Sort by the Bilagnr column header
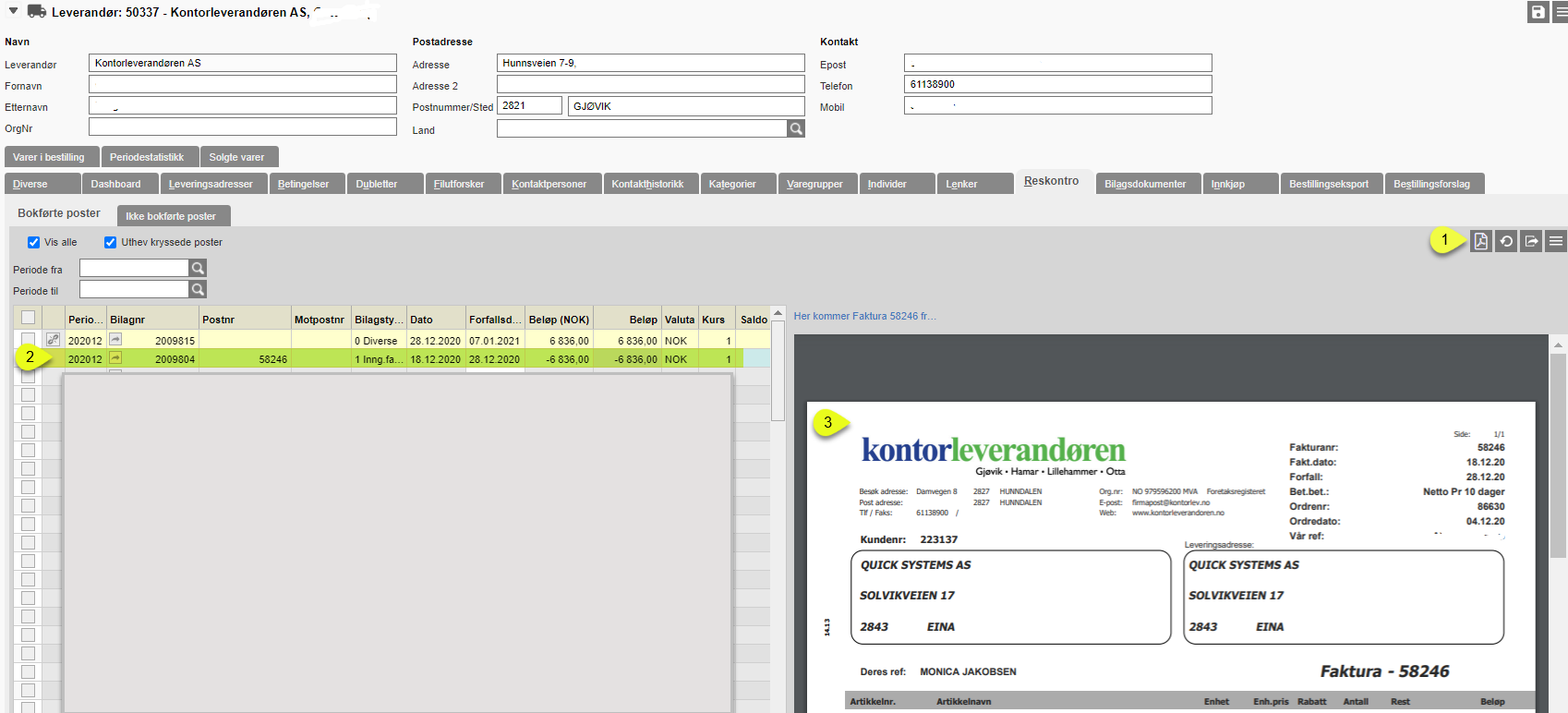This screenshot has height=713, width=1568. pyautogui.click(x=153, y=319)
